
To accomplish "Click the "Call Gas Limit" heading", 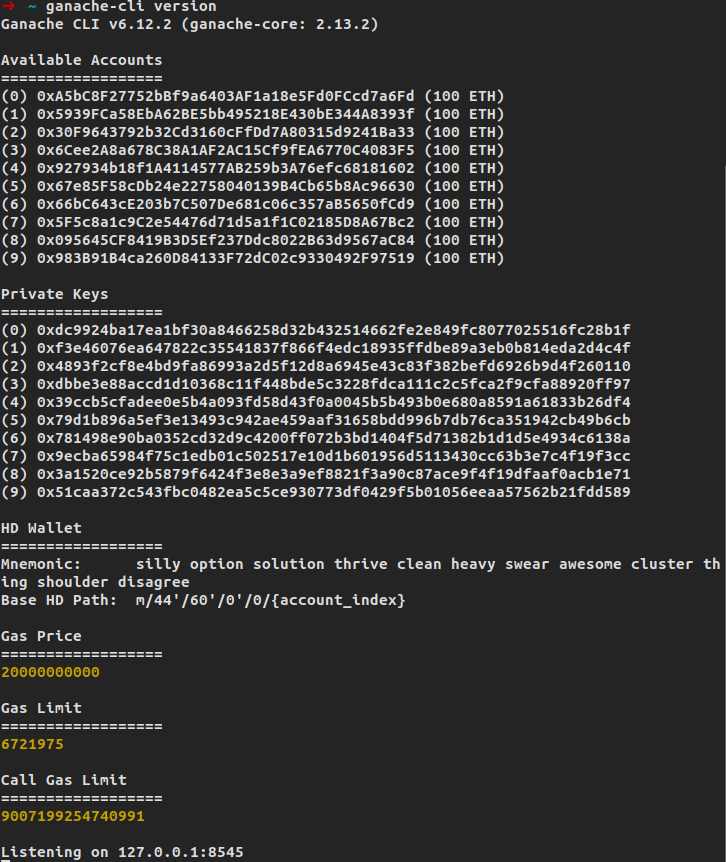I will pos(64,780).
